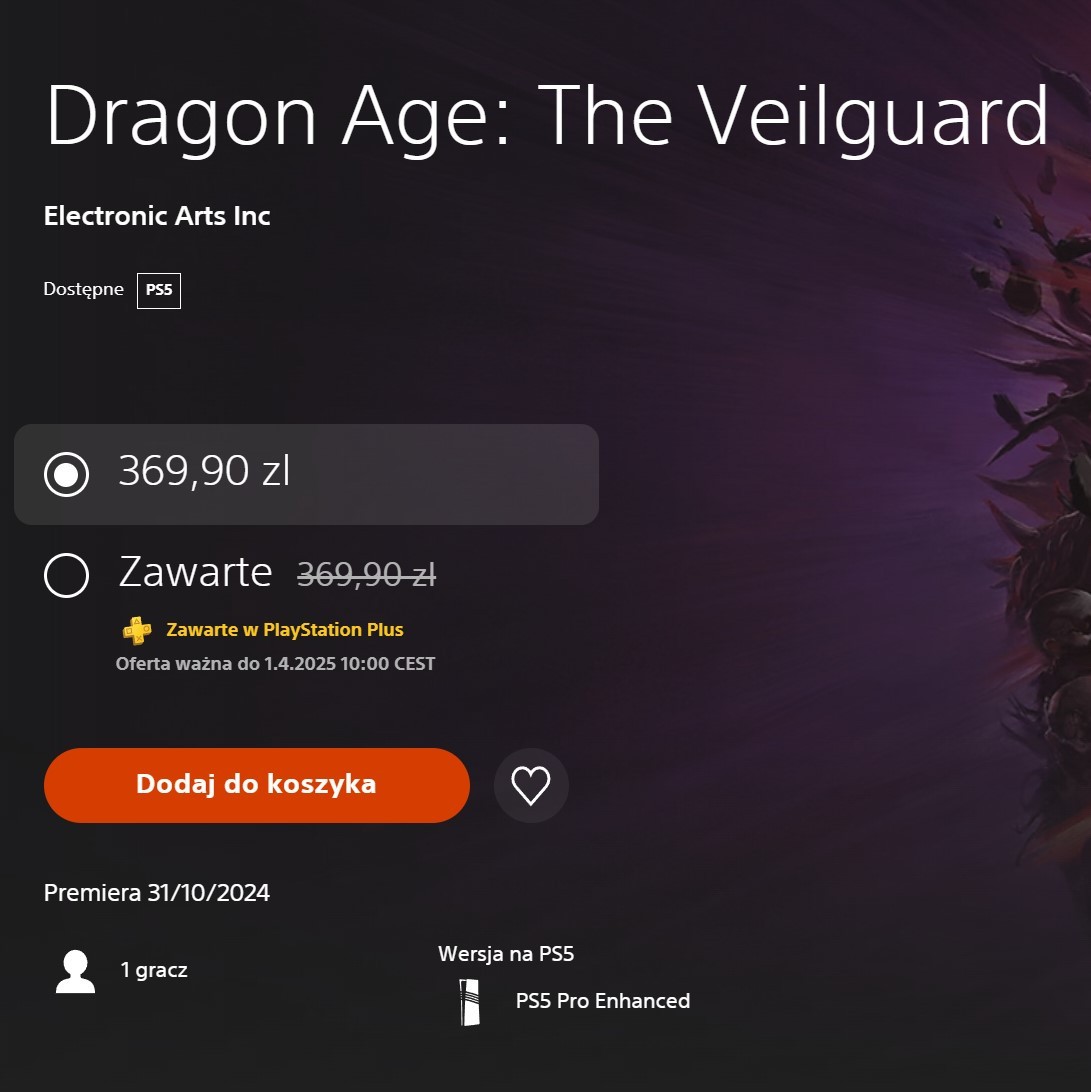Click the Dodaj do koszyka button

(257, 785)
